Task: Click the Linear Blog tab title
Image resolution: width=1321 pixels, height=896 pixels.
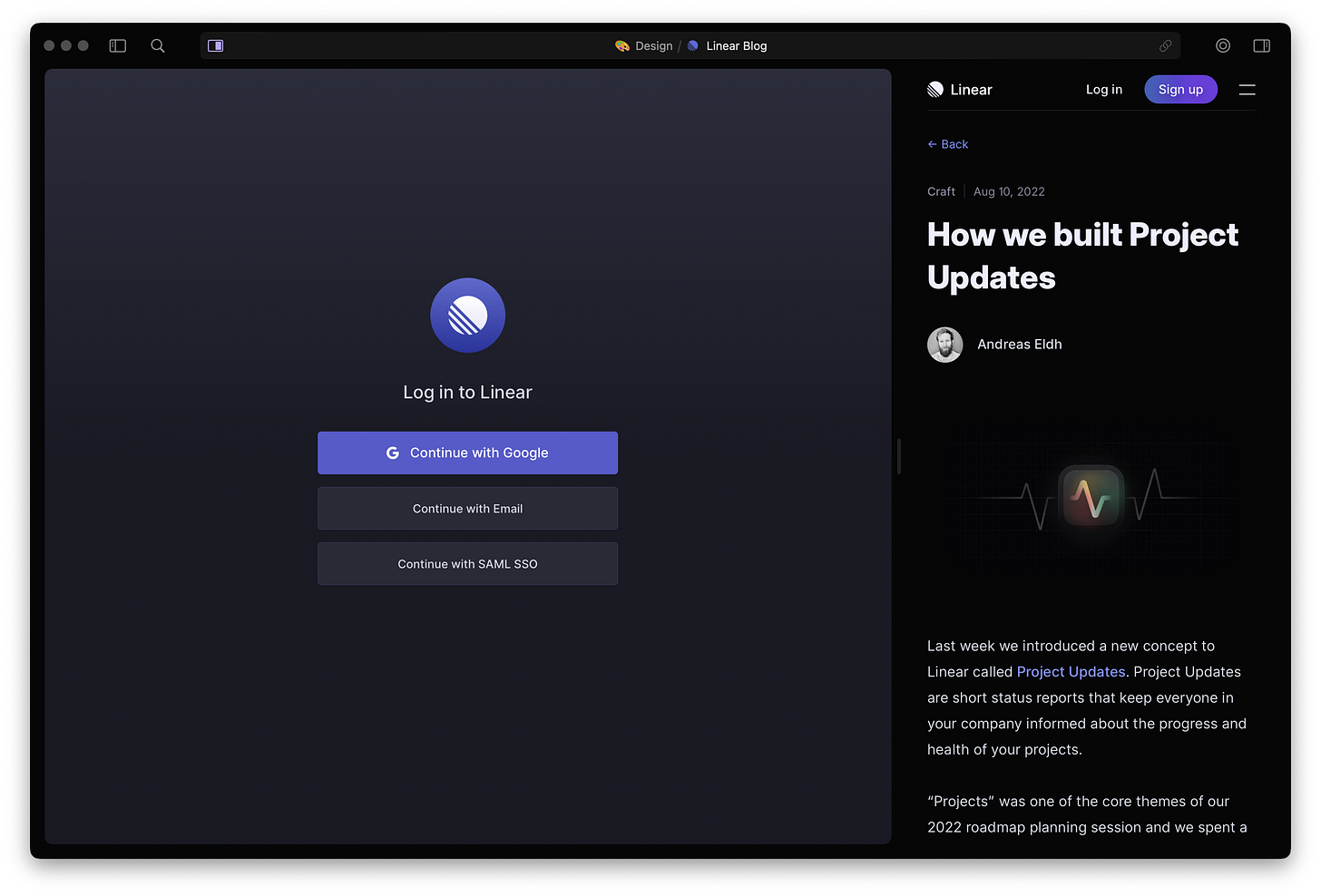Action: [737, 46]
